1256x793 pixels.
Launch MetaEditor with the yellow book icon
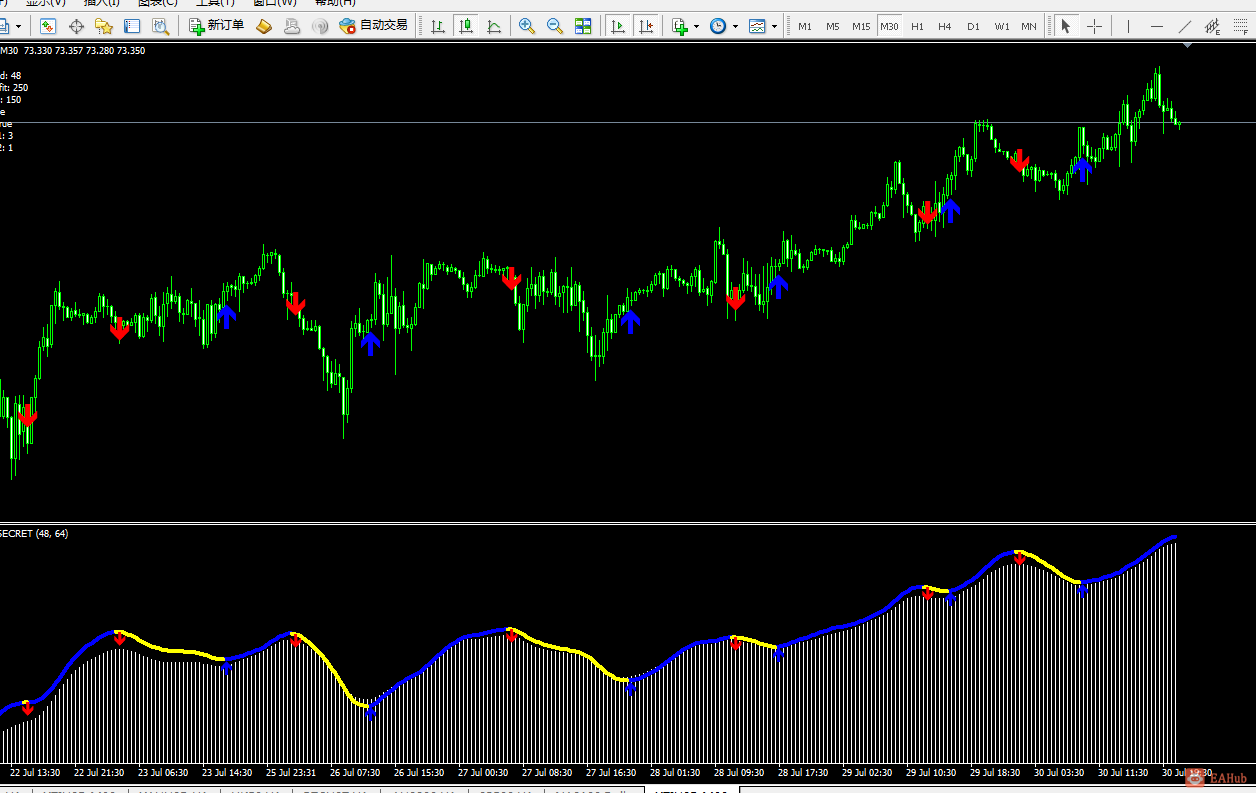264,26
